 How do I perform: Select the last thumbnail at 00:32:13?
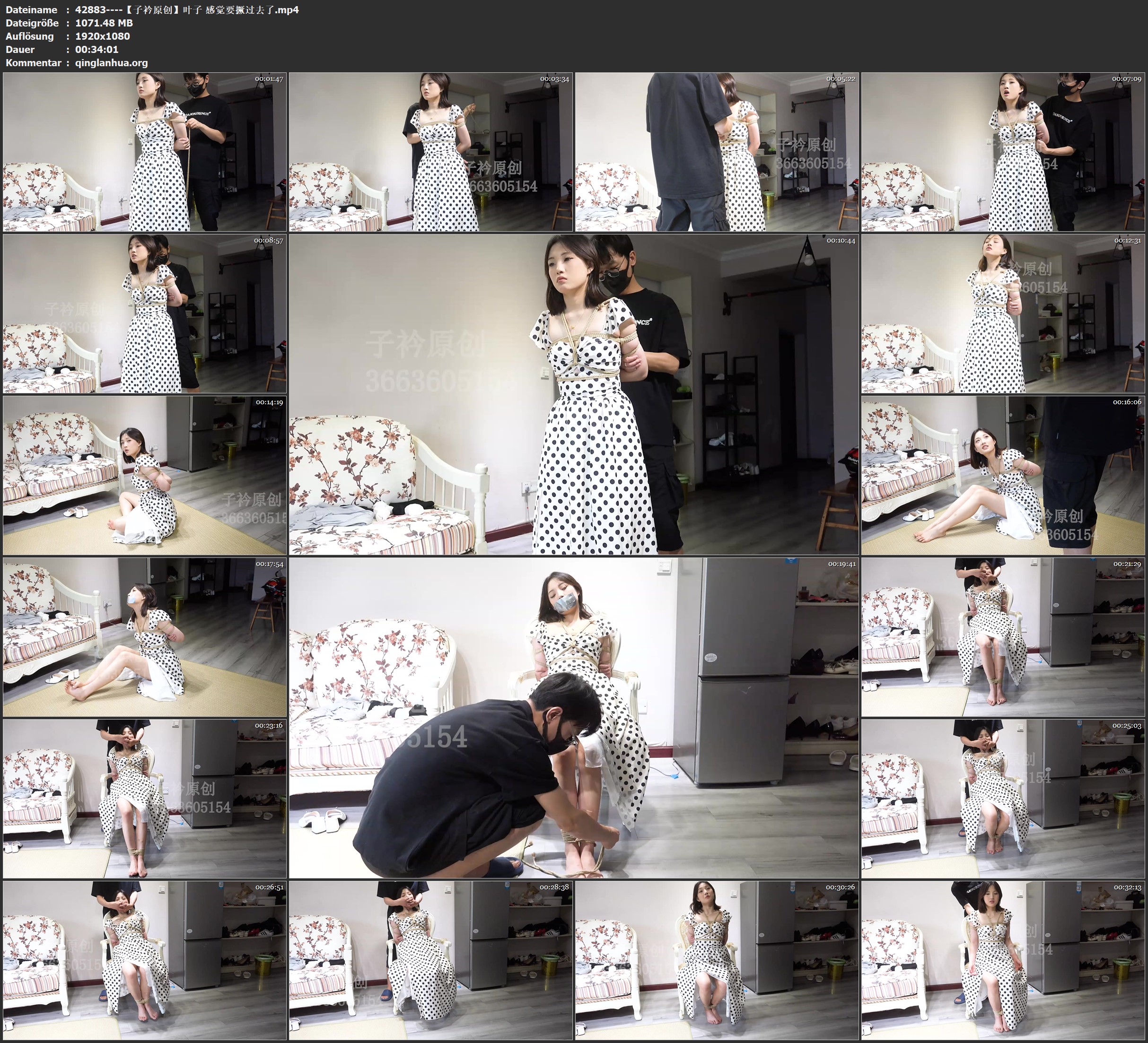[1003, 960]
